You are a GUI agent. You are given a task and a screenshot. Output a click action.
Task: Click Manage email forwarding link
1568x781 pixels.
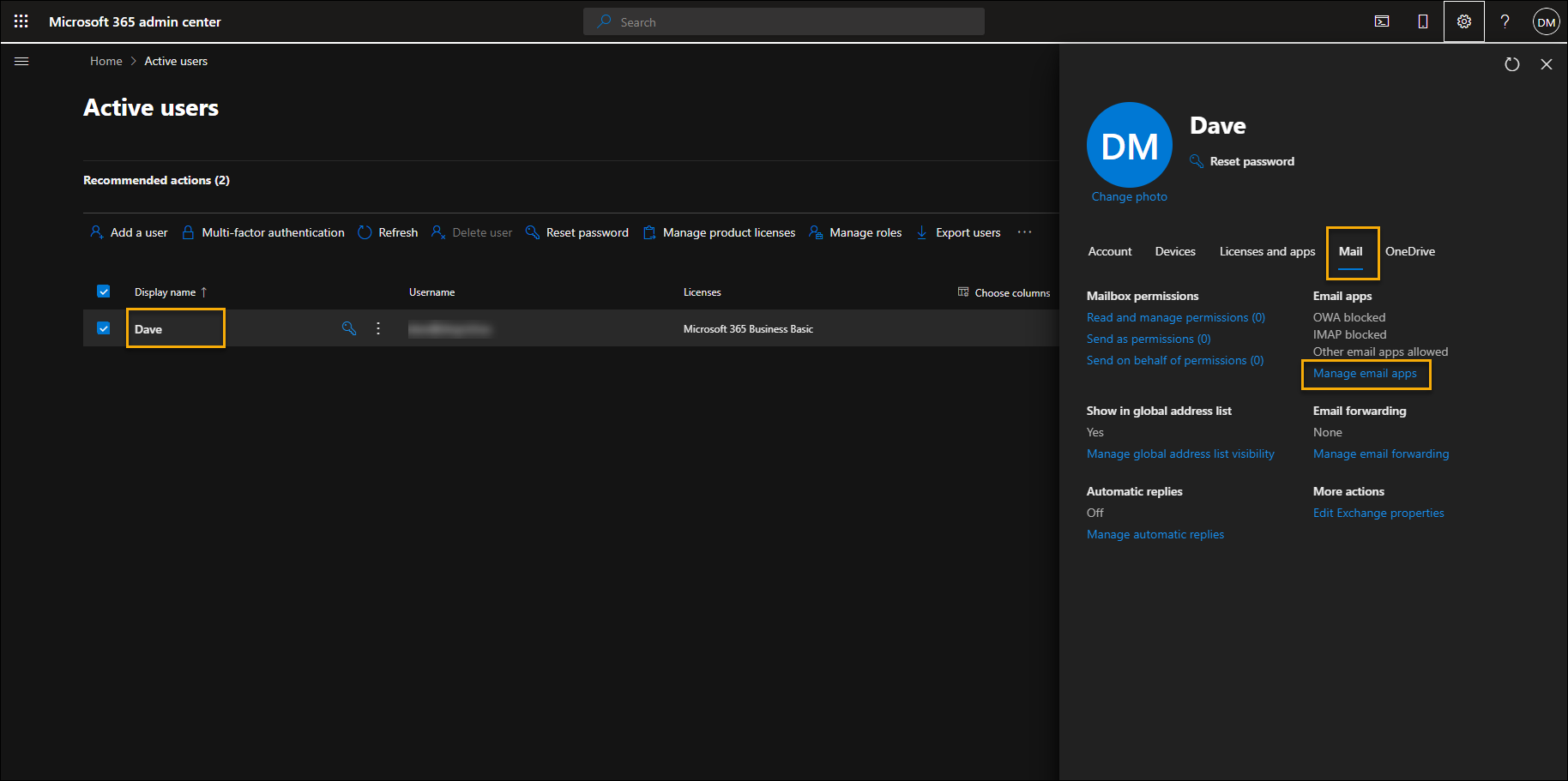1381,454
